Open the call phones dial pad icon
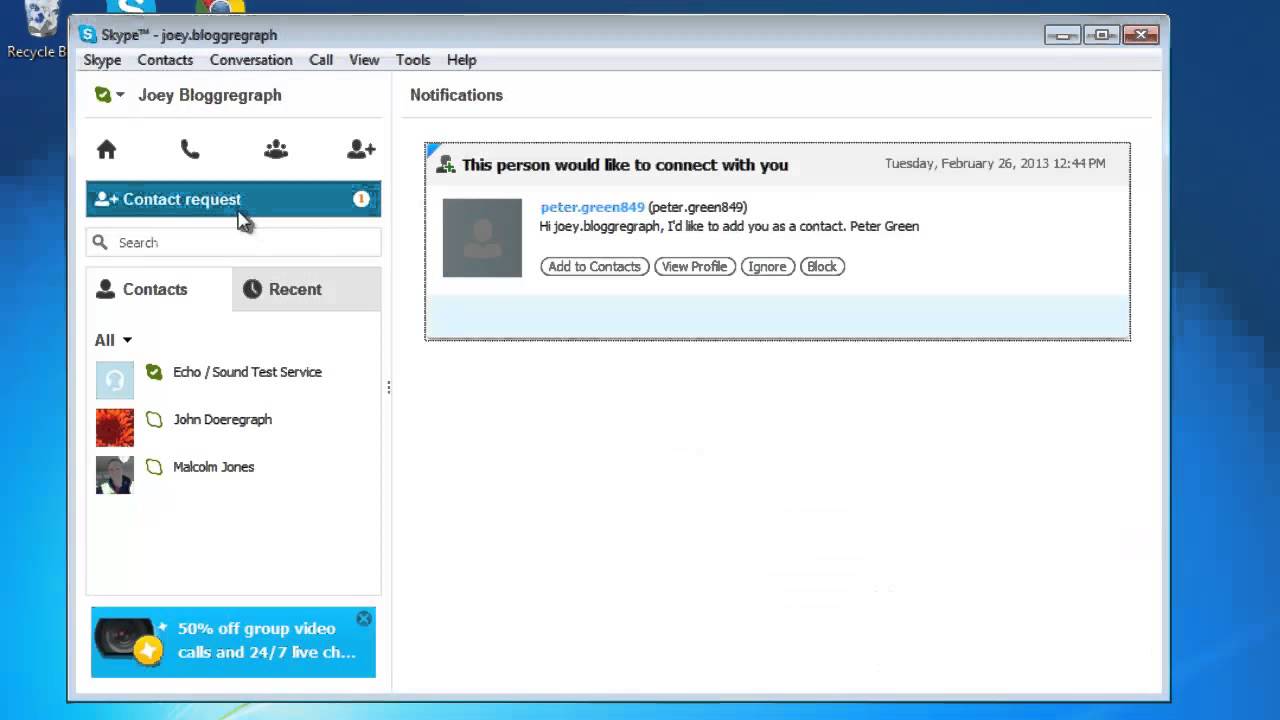This screenshot has height=720, width=1280. 190,149
